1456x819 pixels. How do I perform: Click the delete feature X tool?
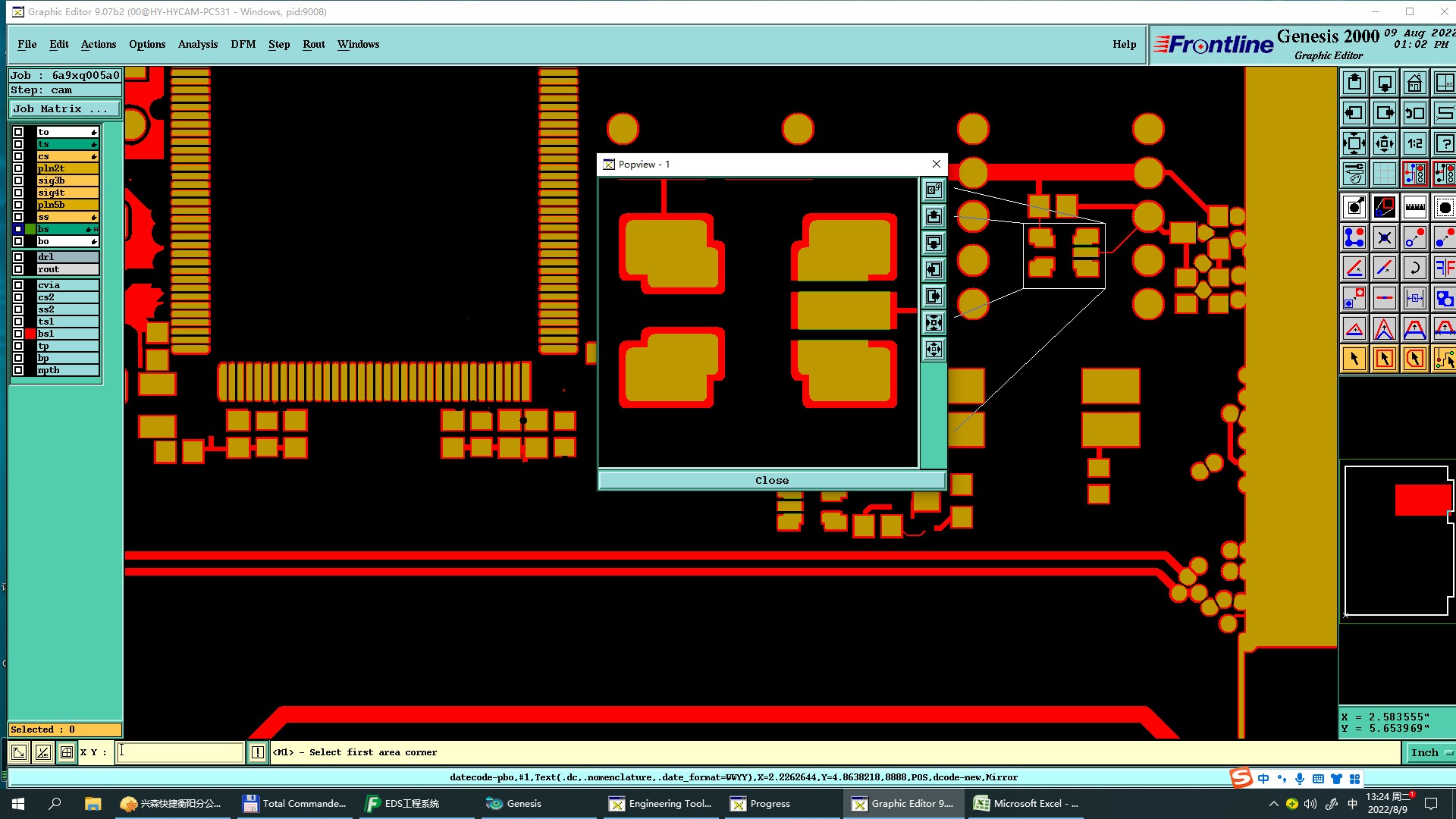(x=1384, y=237)
